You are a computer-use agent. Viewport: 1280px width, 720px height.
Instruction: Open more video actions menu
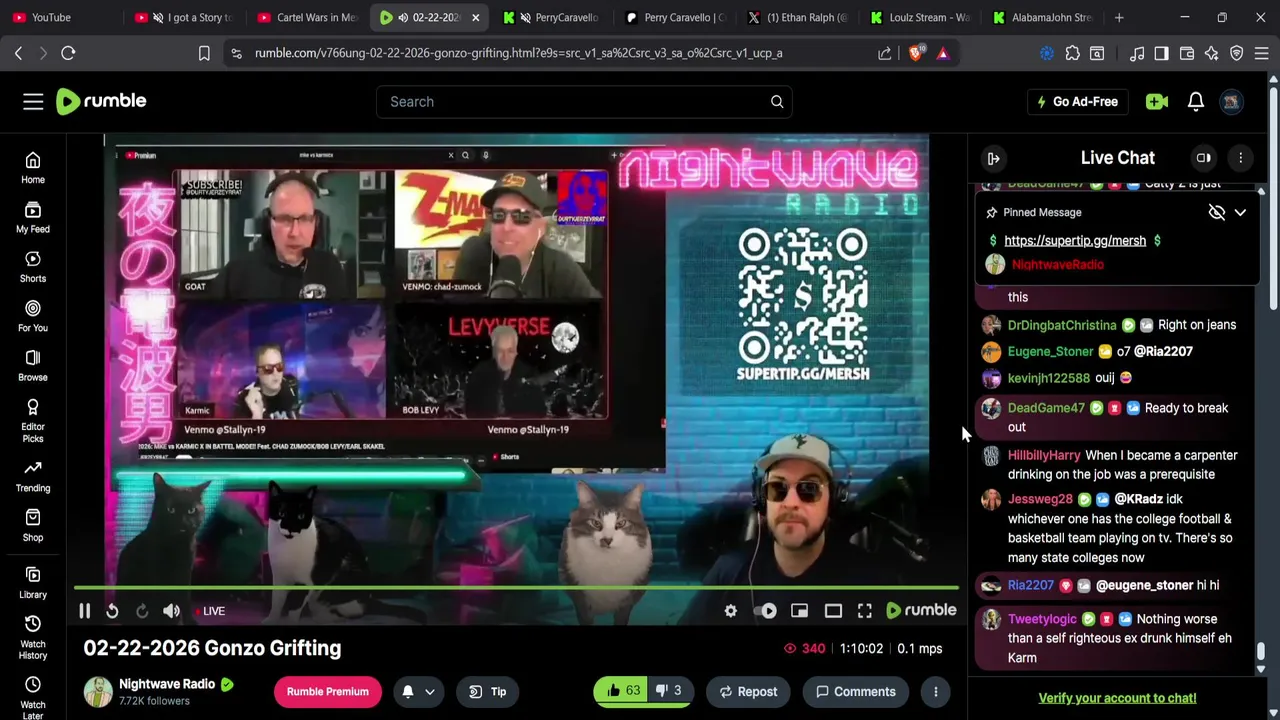(936, 691)
